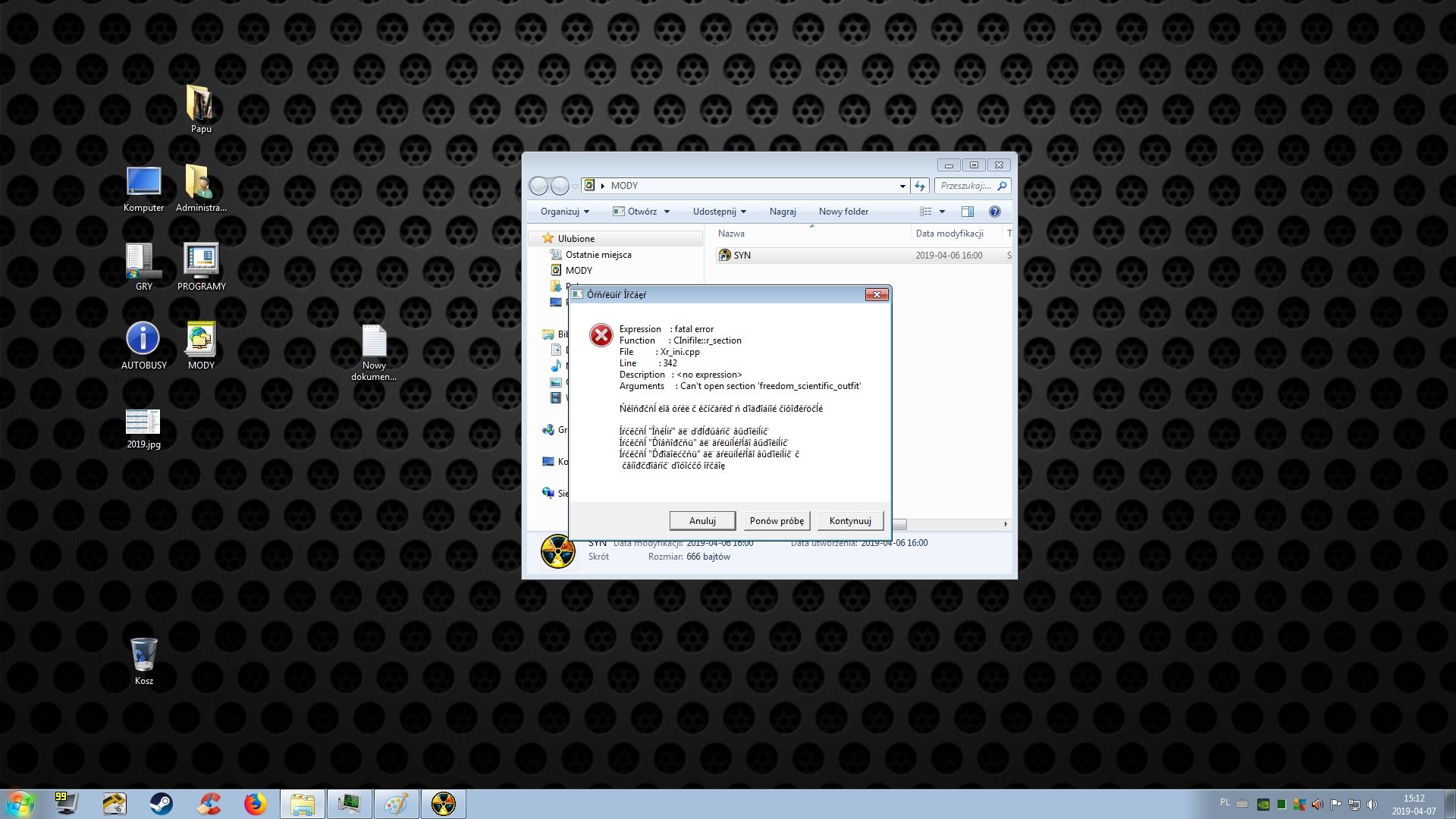Open the network tray icon

click(x=1354, y=805)
